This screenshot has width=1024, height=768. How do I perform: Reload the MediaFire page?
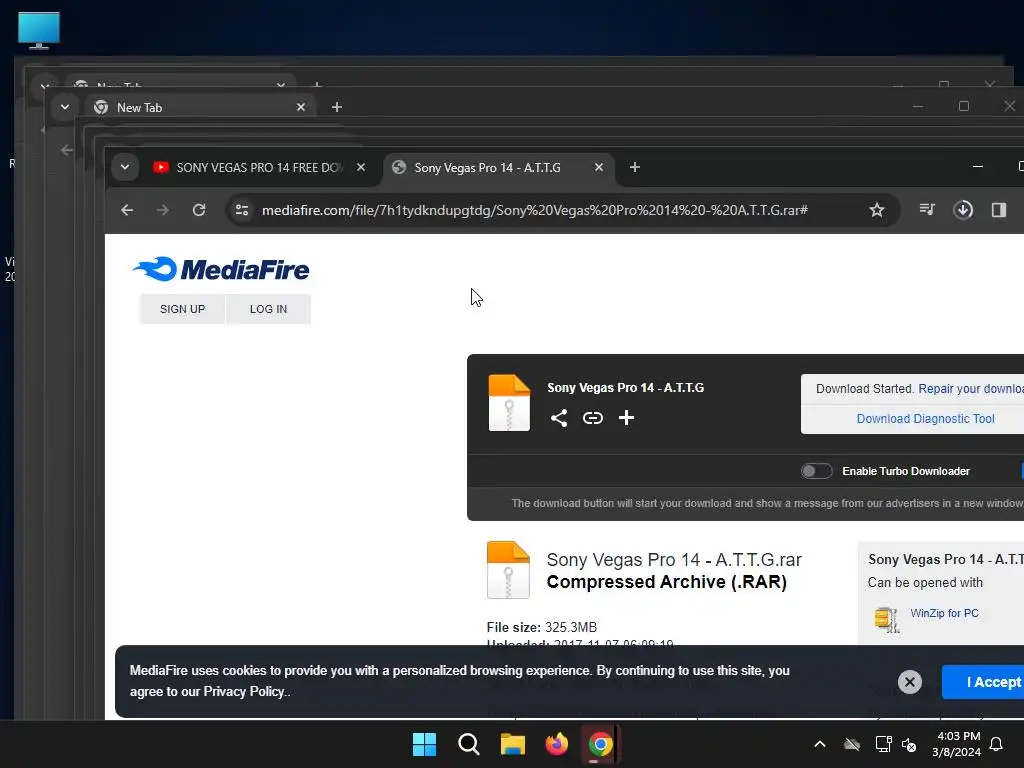coord(199,210)
